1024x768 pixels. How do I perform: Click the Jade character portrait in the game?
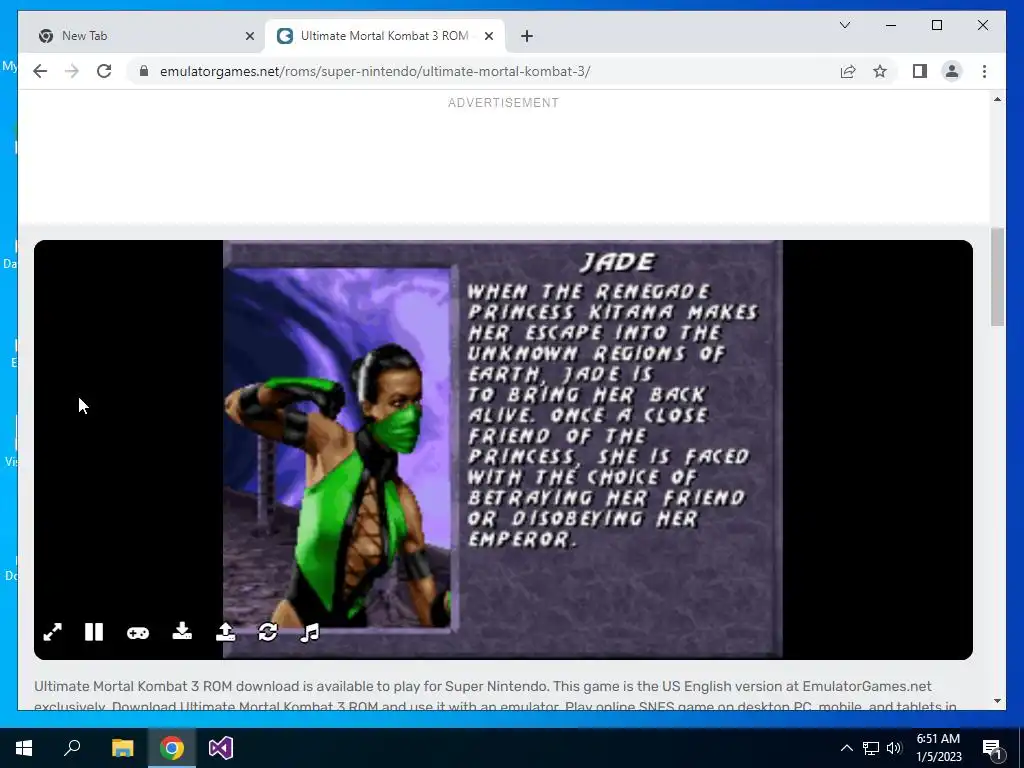(x=337, y=448)
